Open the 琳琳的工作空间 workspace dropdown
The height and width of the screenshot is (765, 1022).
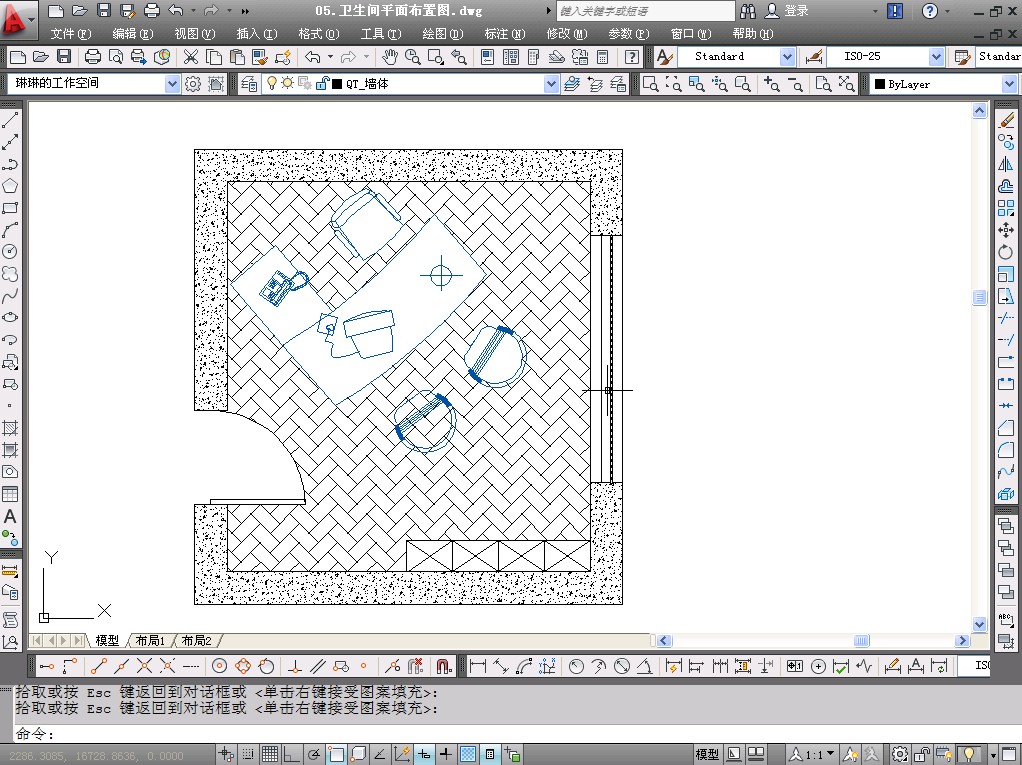click(171, 85)
